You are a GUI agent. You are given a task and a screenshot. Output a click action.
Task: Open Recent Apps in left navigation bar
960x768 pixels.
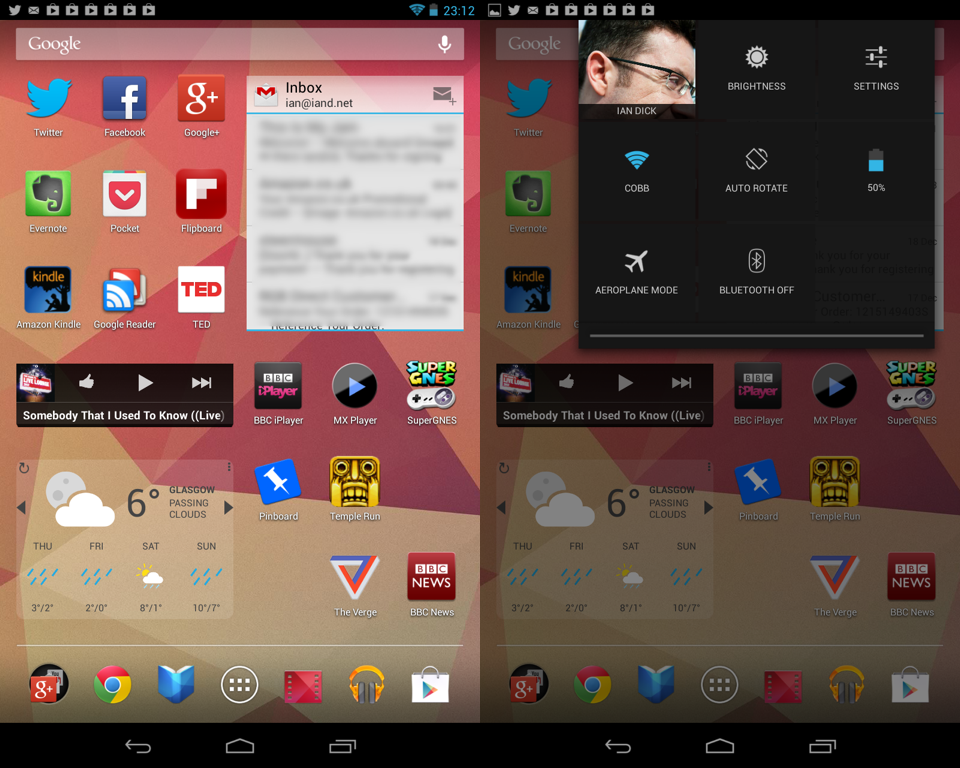[x=342, y=746]
